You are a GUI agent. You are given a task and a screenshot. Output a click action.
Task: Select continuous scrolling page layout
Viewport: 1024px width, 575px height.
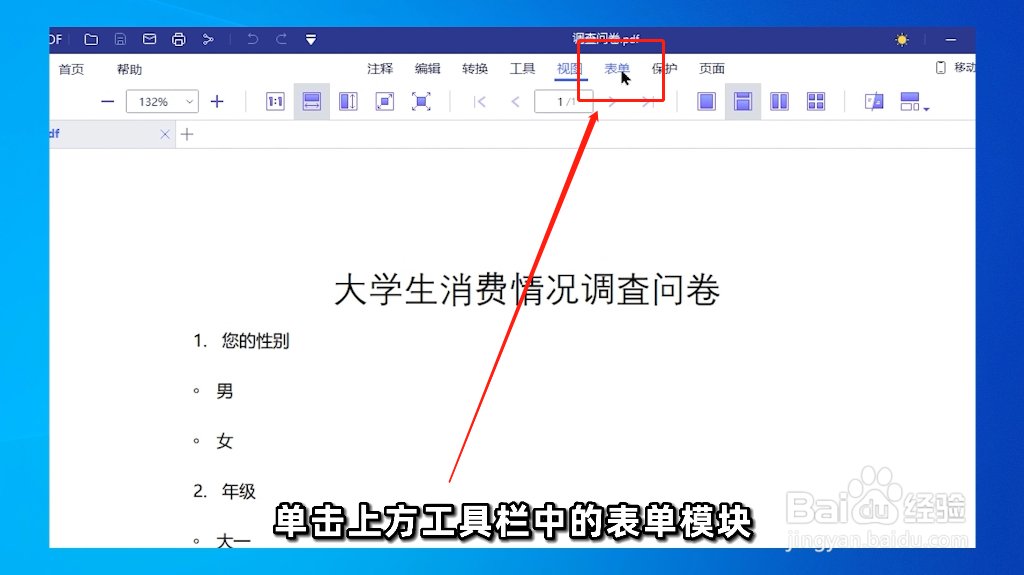pos(743,102)
